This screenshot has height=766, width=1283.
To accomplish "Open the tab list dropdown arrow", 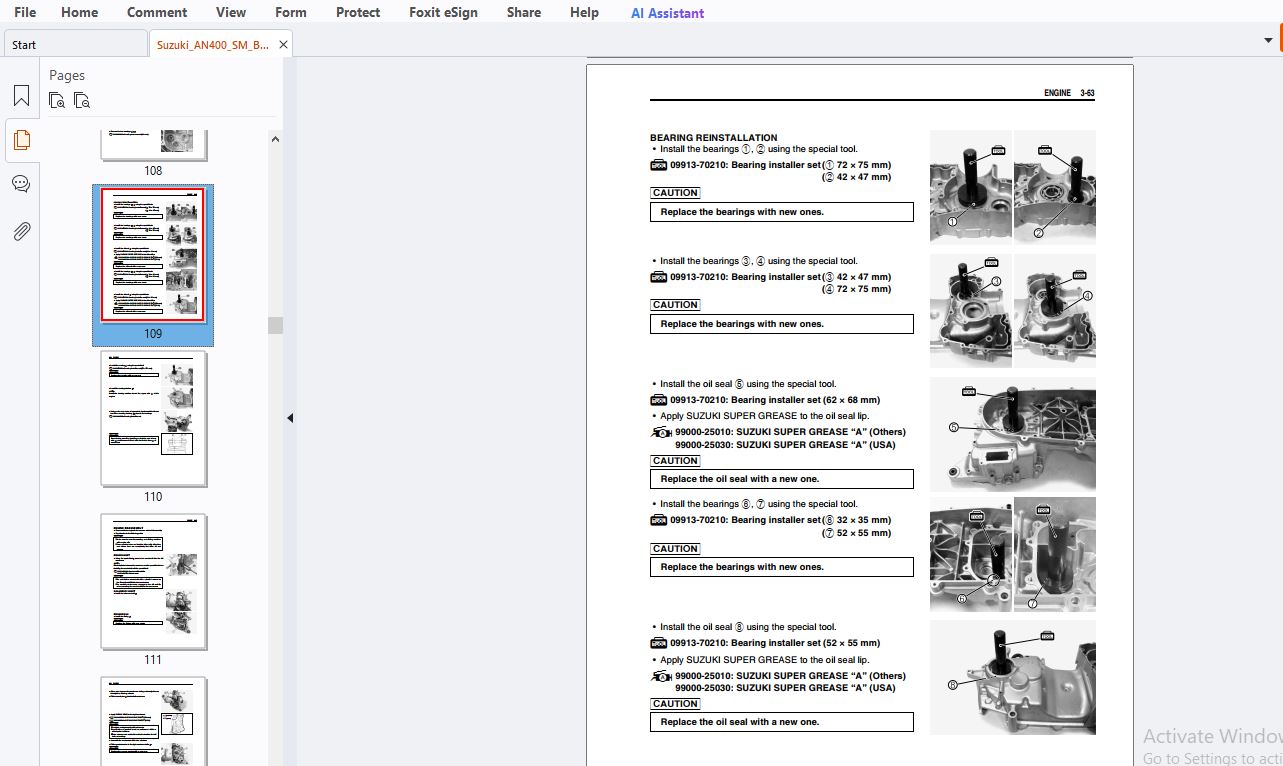I will 1268,40.
